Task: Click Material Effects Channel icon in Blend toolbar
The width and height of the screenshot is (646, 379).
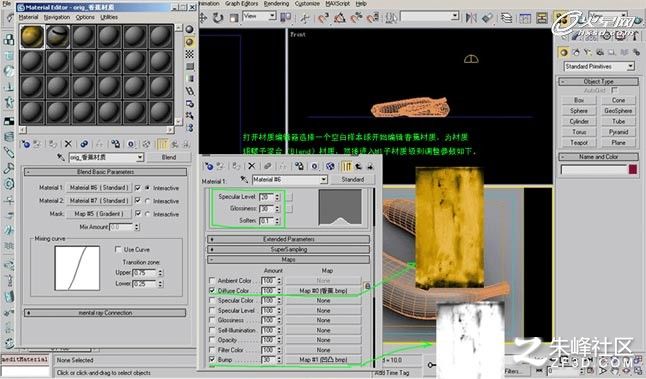Action: 131,144
